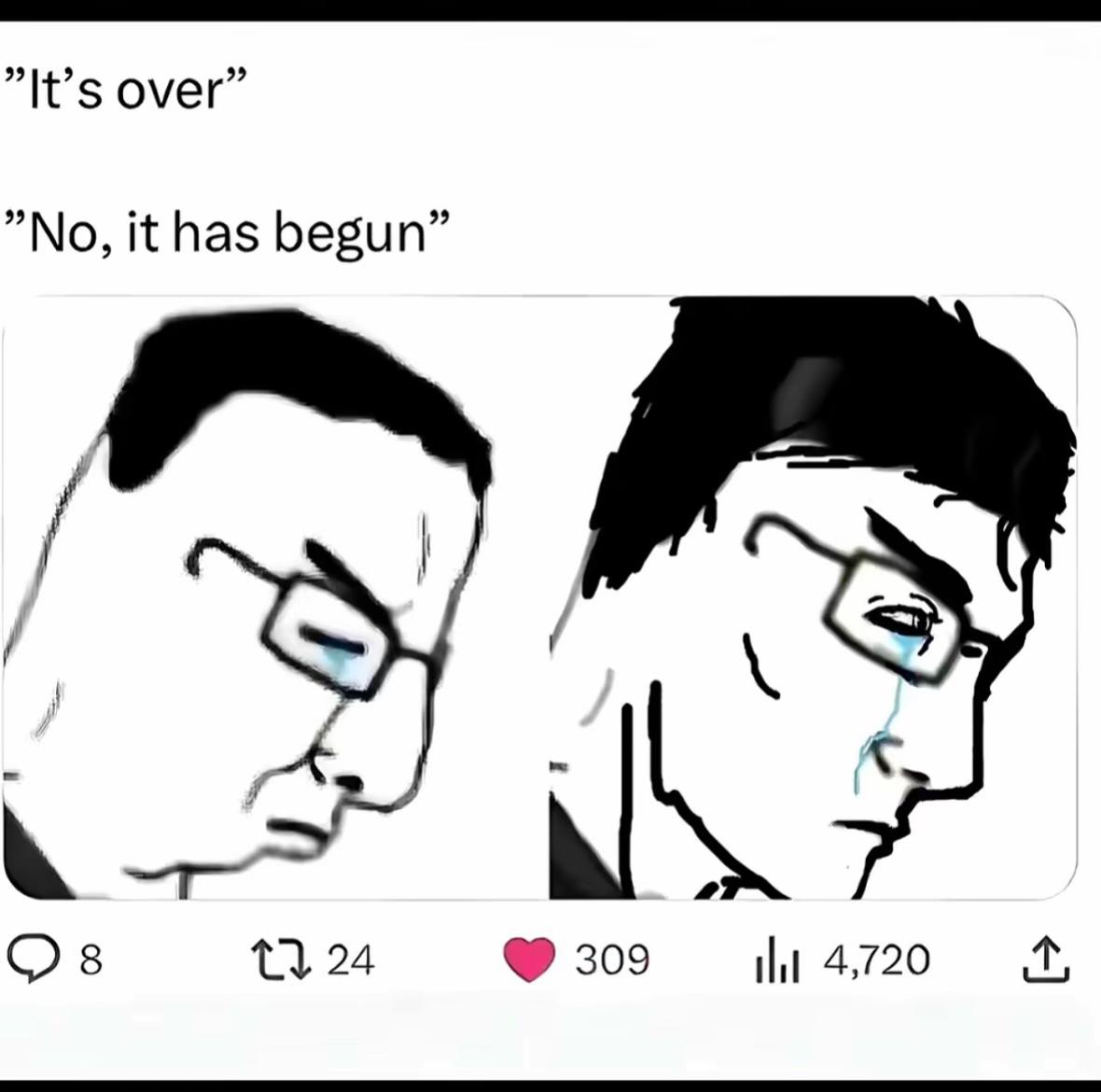The height and width of the screenshot is (1092, 1101).
Task: Click the "It's over" tweet text
Action: click(x=126, y=90)
